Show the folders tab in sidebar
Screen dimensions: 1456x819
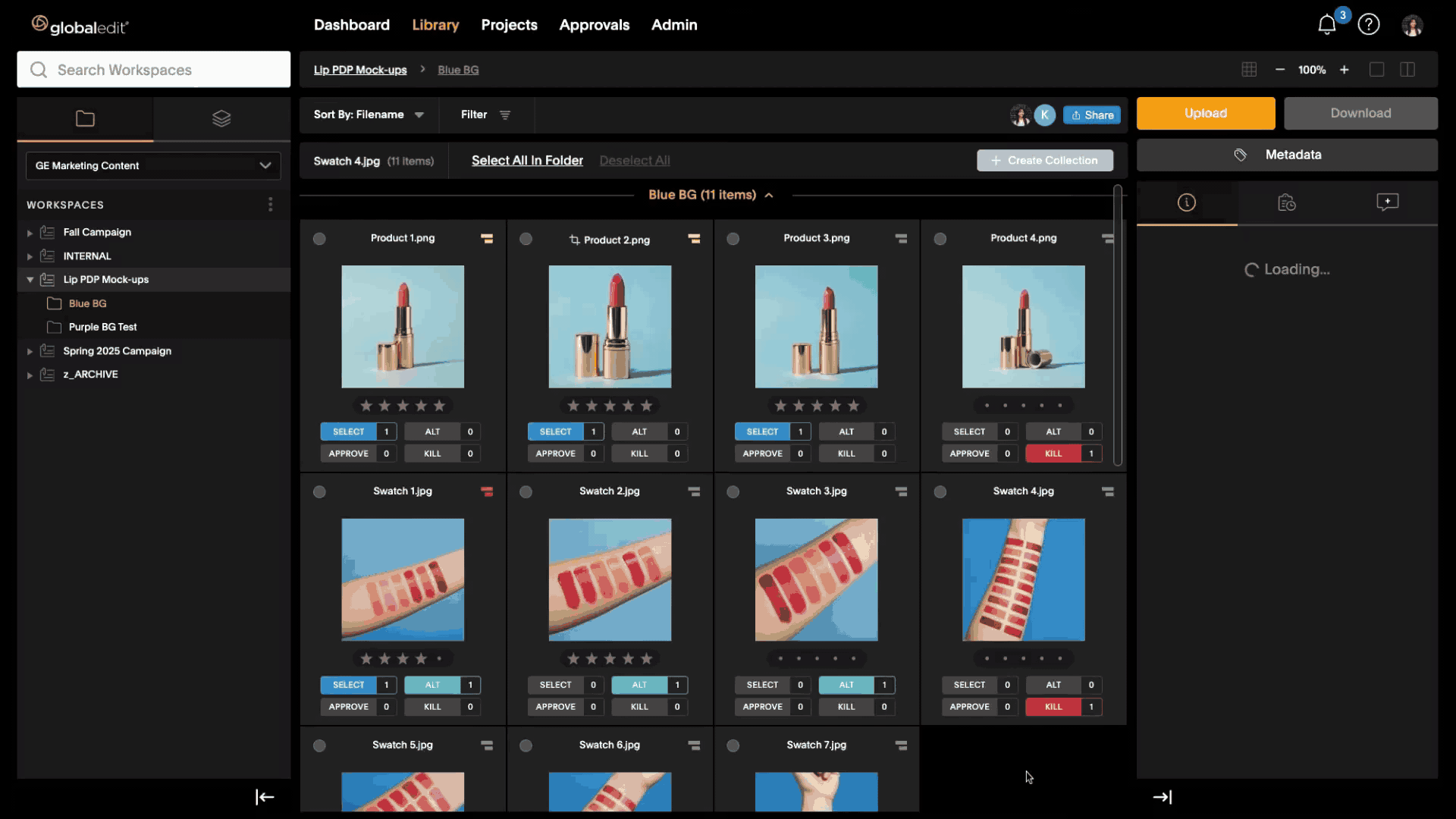[85, 118]
